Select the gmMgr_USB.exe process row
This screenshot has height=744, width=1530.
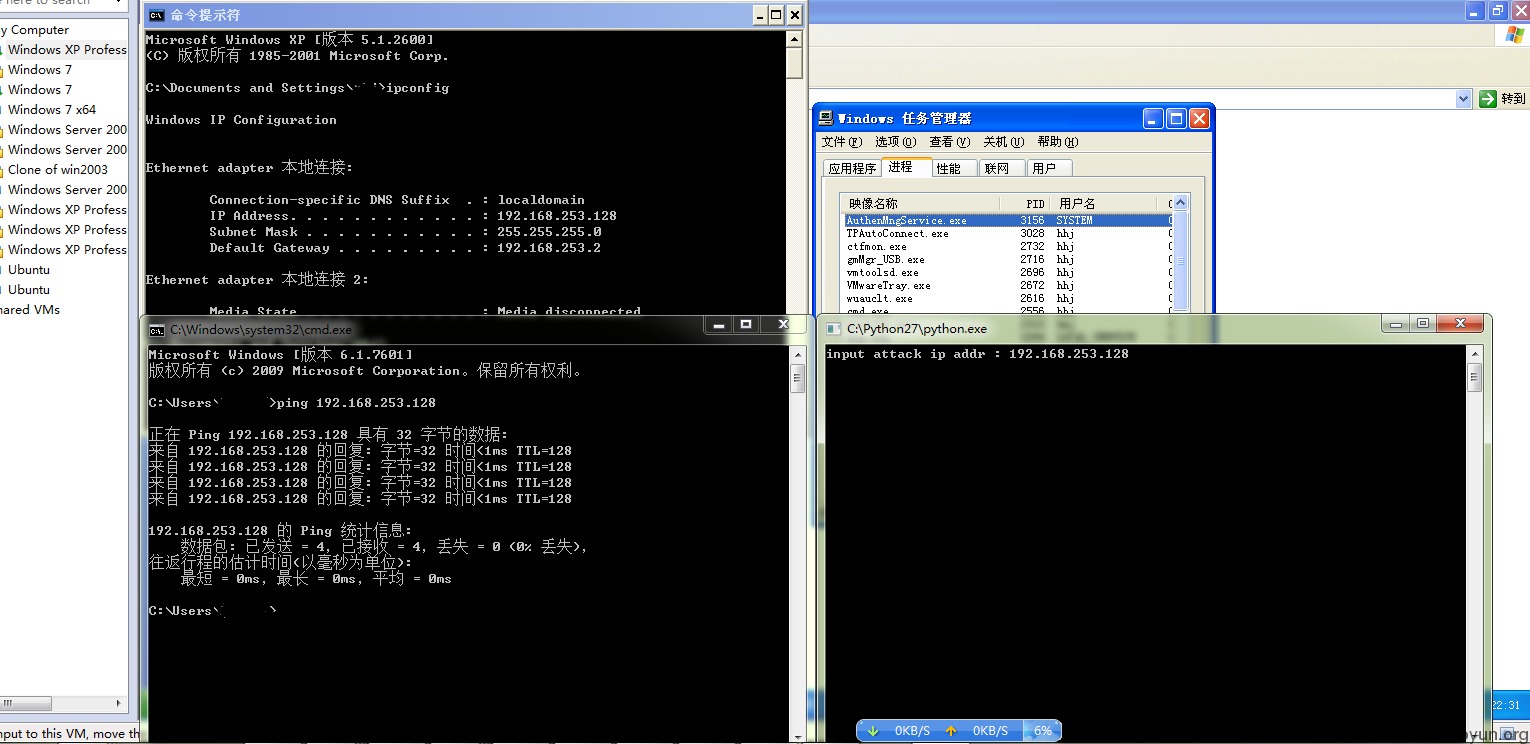1007,259
